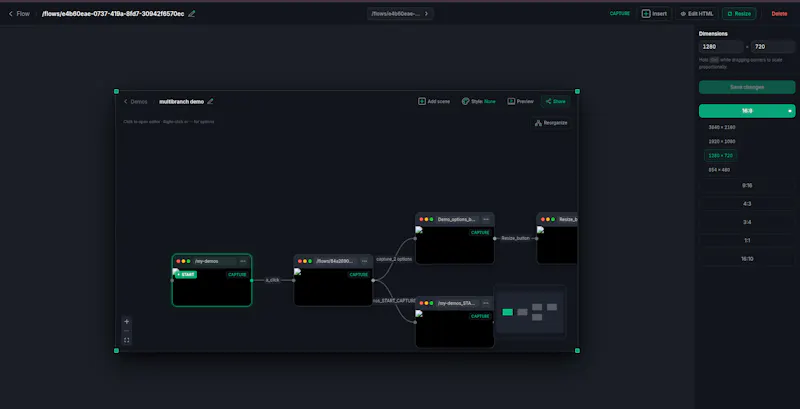Click the output handle on the /flows/84a2890 node
Viewport: 800px width, 409px height.
pos(373,280)
